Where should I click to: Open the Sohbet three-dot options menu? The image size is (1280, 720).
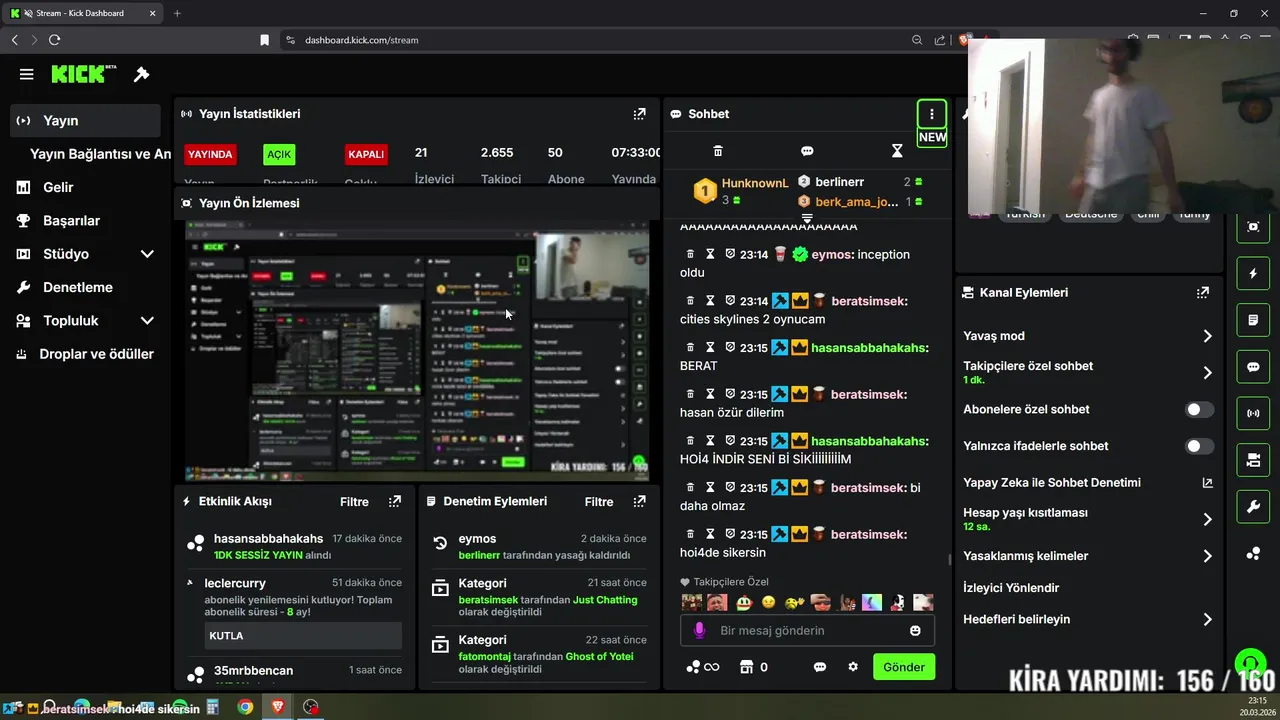coord(932,114)
